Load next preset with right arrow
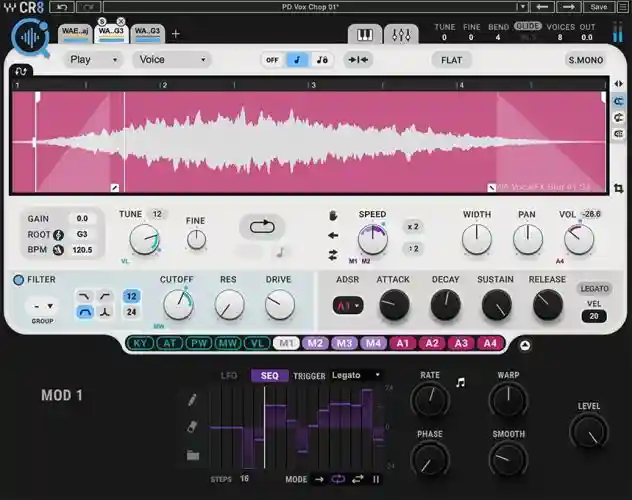Image resolution: width=632 pixels, height=500 pixels. (x=568, y=7)
